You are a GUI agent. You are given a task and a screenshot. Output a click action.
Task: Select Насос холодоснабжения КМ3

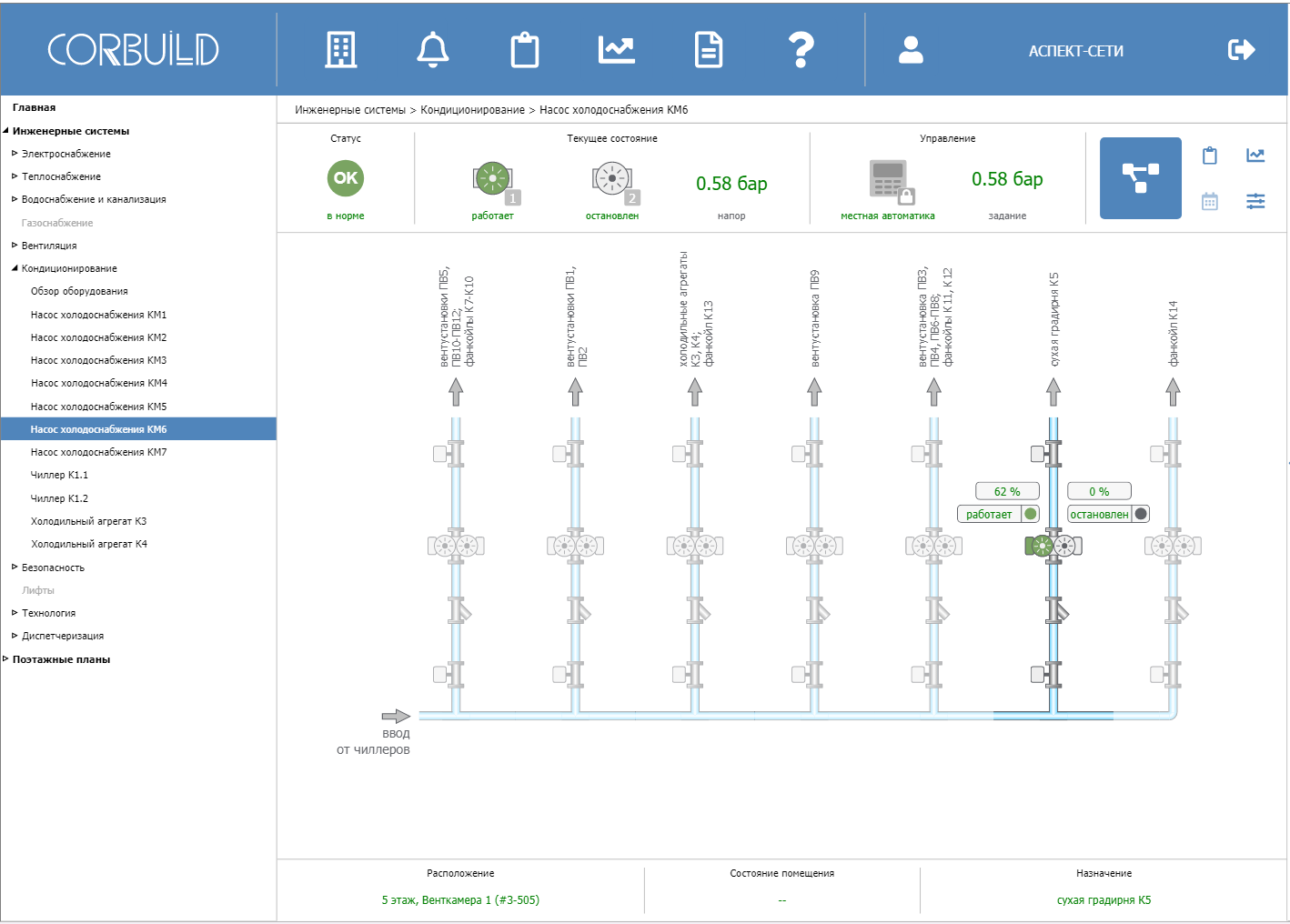(98, 360)
